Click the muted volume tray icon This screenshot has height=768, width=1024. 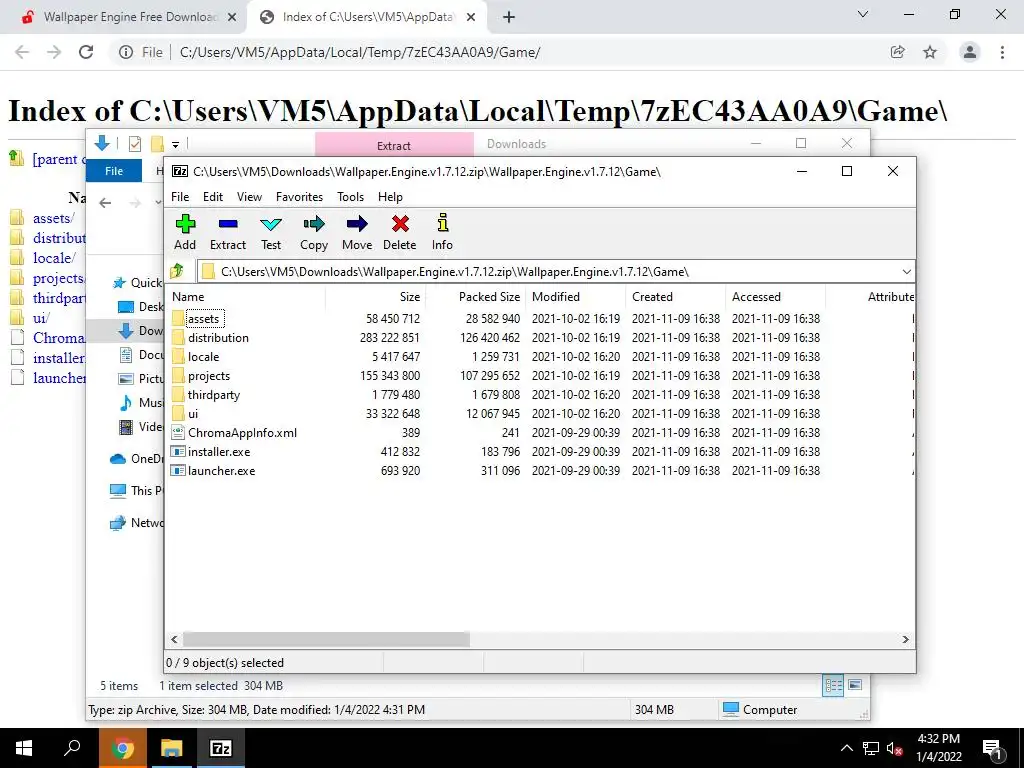click(894, 748)
